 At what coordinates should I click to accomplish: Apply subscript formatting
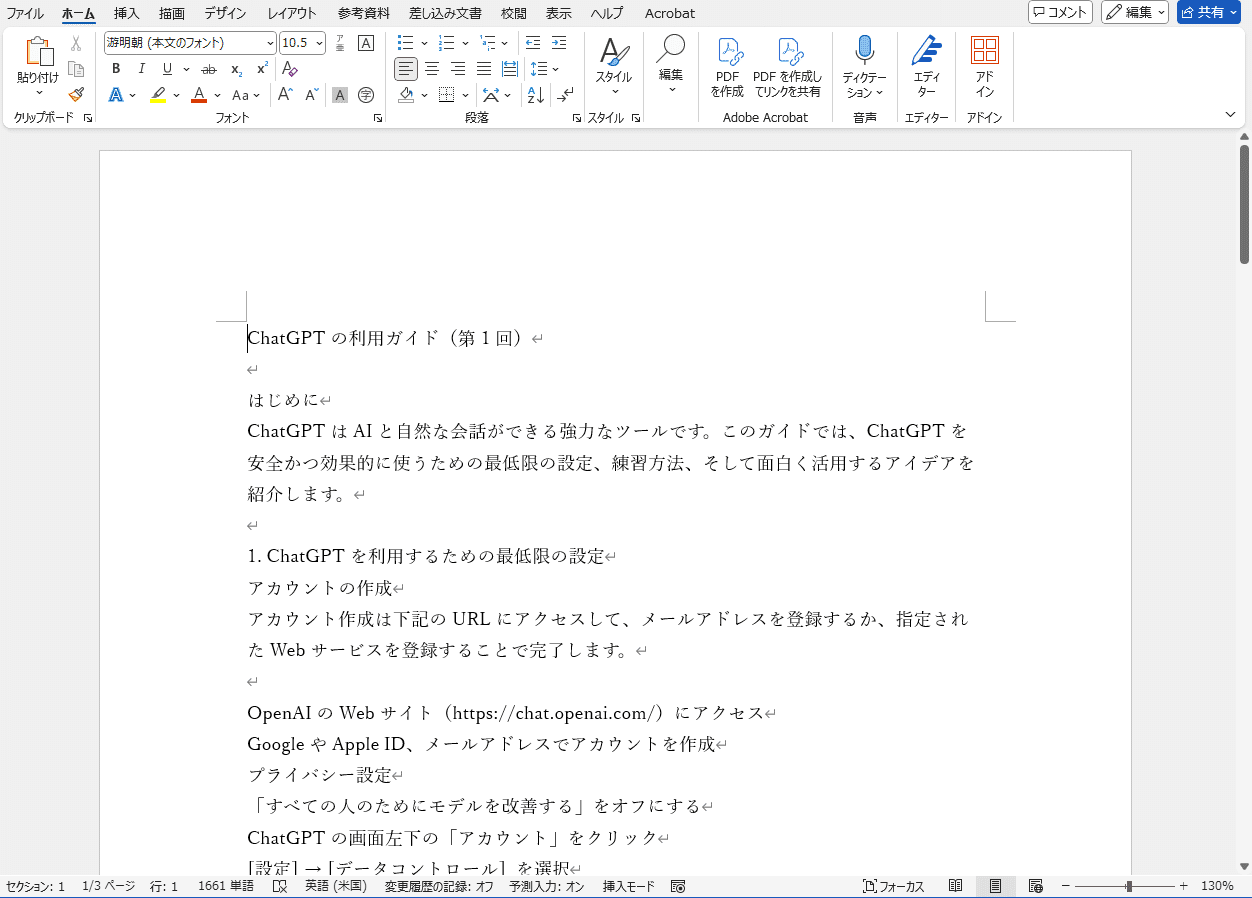coord(236,69)
